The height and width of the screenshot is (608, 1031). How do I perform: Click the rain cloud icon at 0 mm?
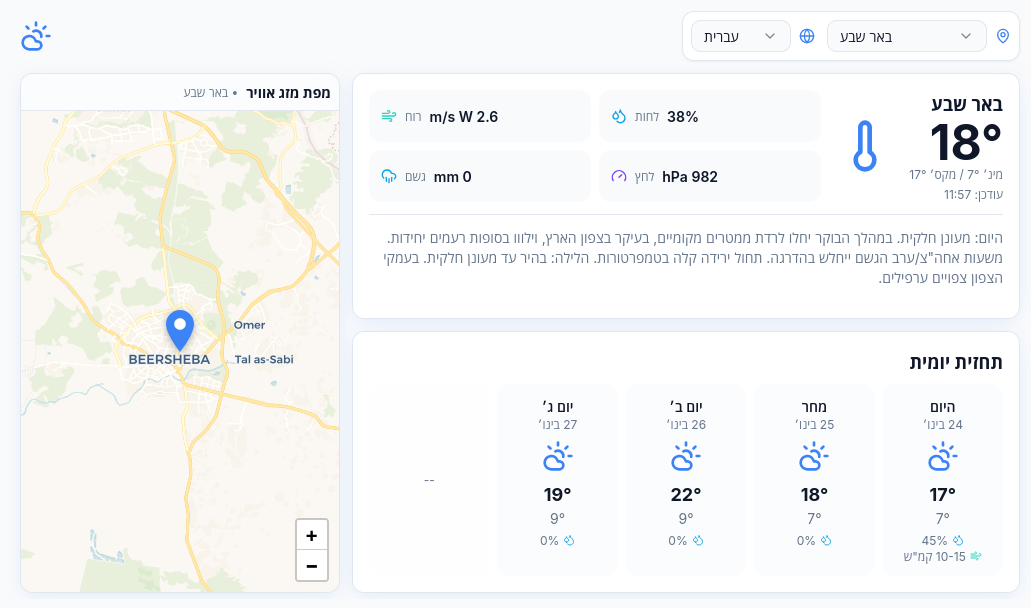(389, 177)
